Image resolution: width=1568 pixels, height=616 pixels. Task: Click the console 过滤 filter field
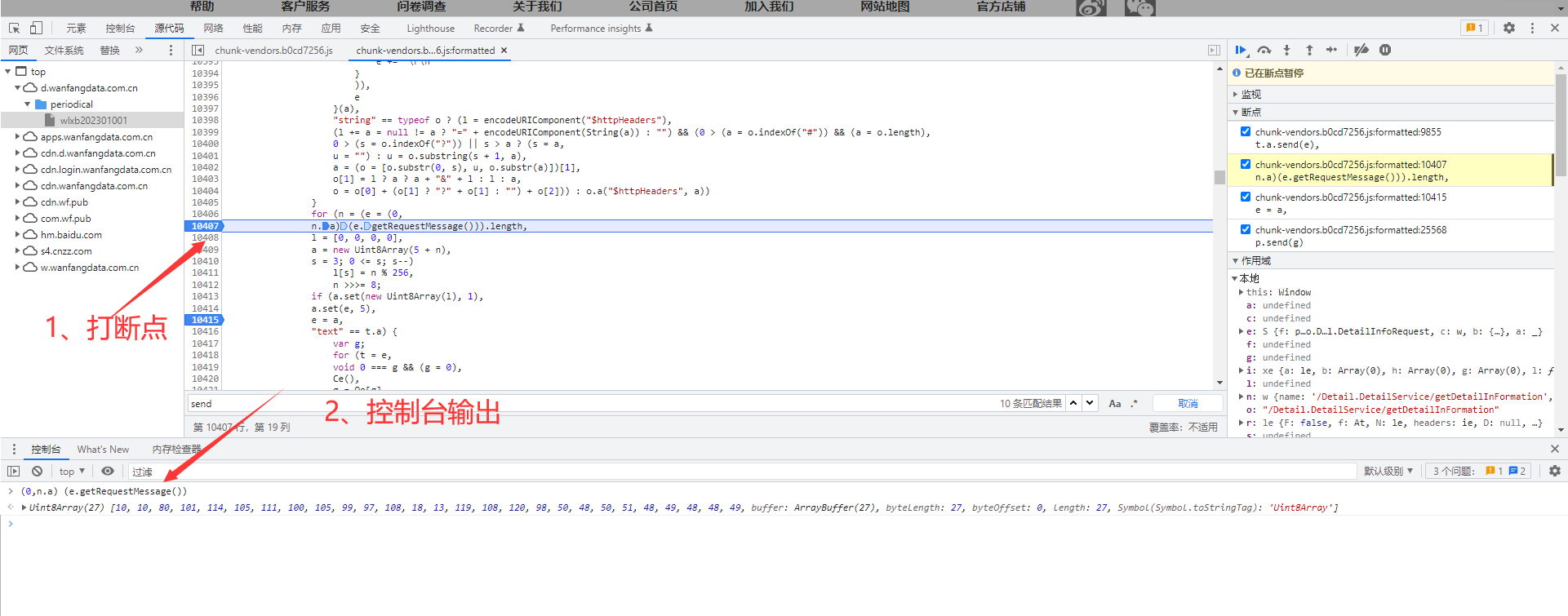coord(741,471)
